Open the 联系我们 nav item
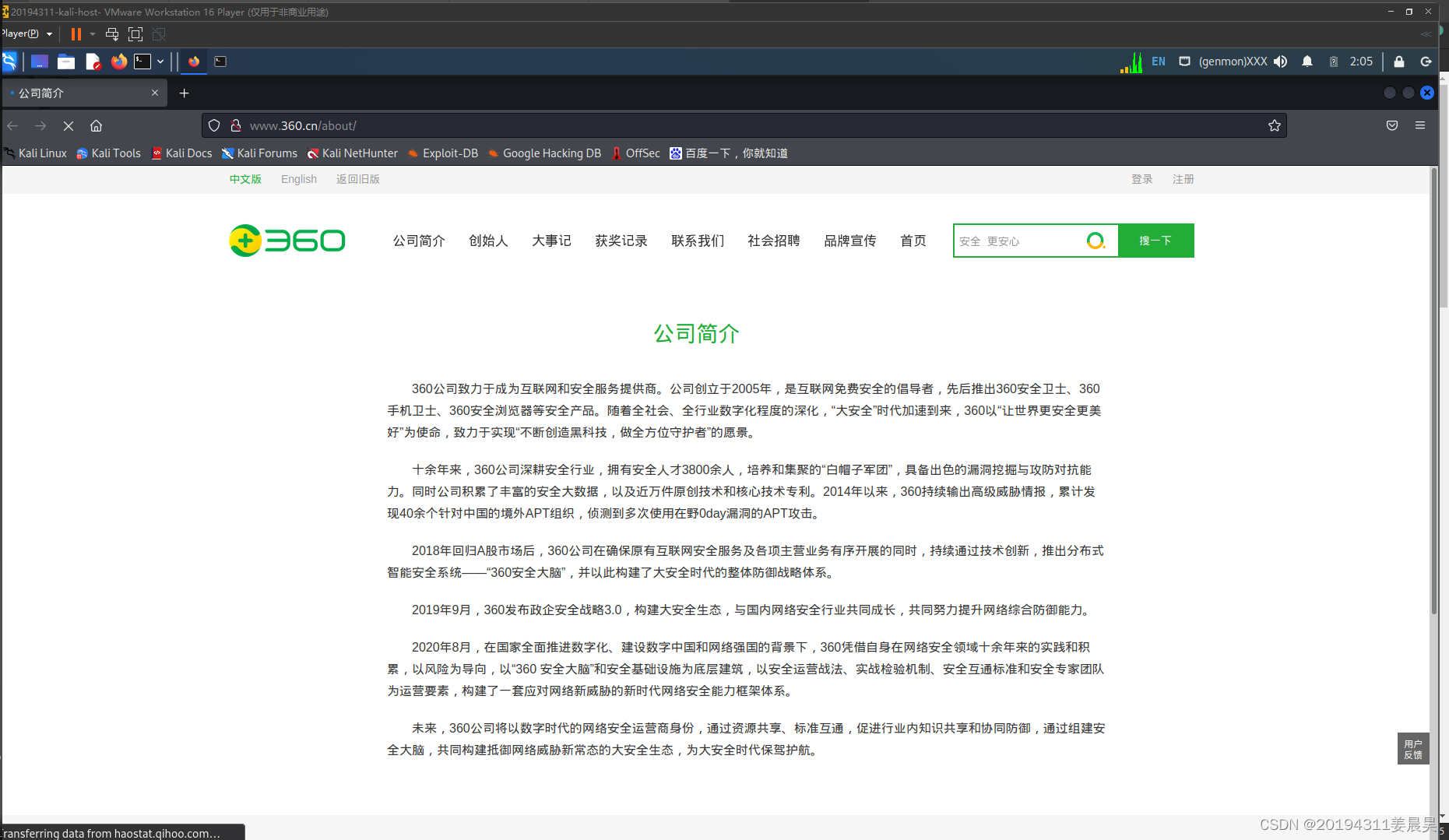 698,241
